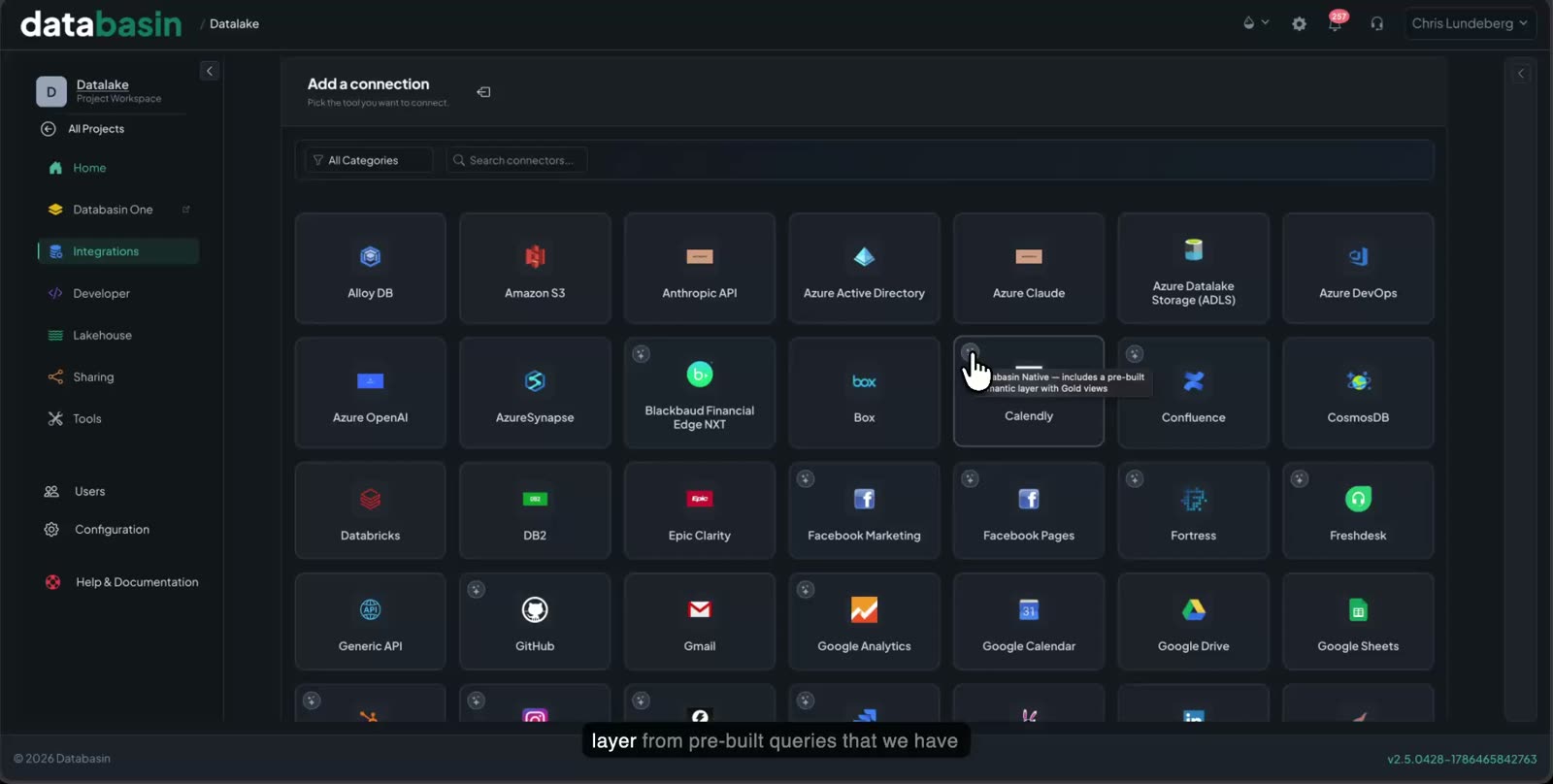Click the back icon beside Add a connection
The image size is (1553, 784).
click(x=483, y=92)
